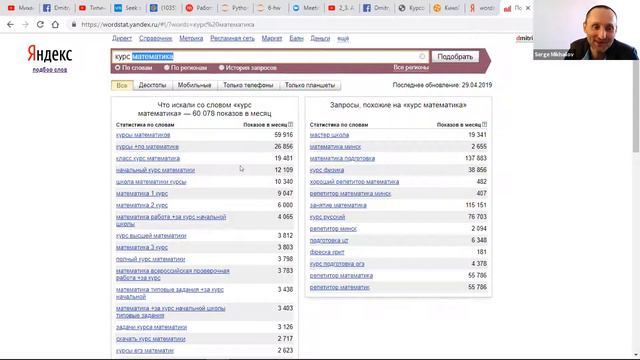
Task: Switch to the 'Десктопы' tab
Action: point(152,85)
